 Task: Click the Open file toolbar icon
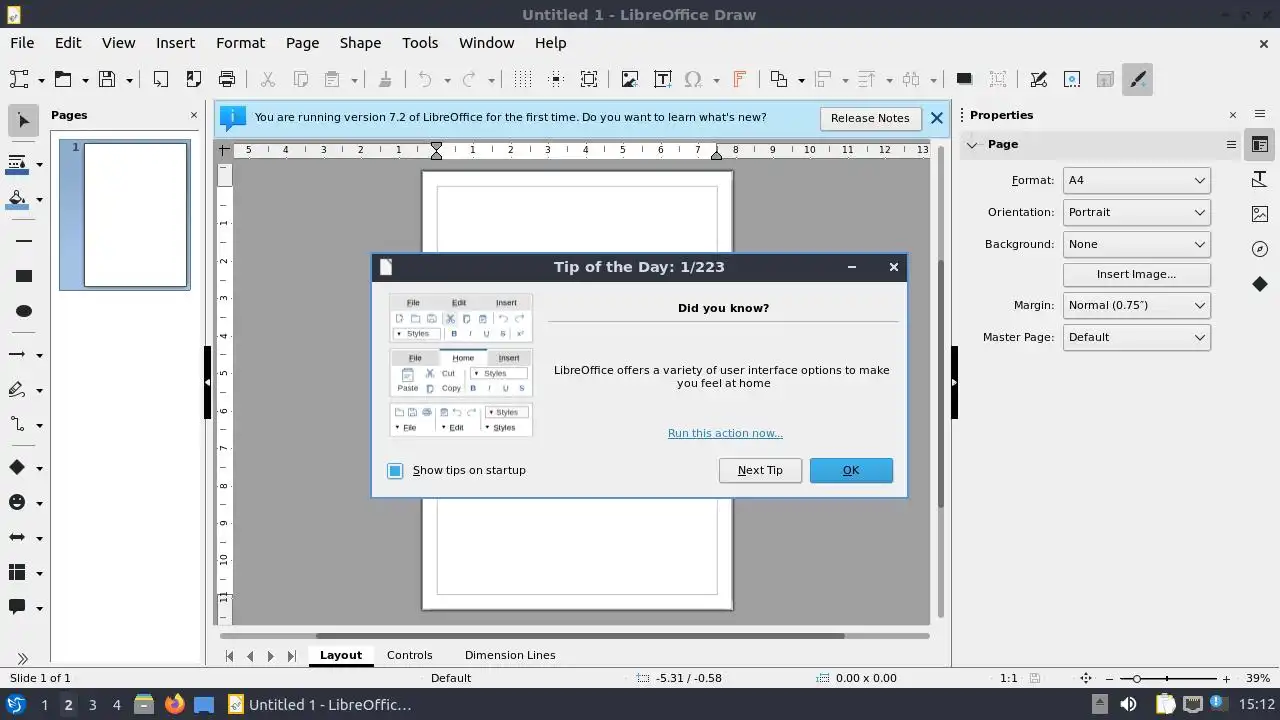click(63, 80)
